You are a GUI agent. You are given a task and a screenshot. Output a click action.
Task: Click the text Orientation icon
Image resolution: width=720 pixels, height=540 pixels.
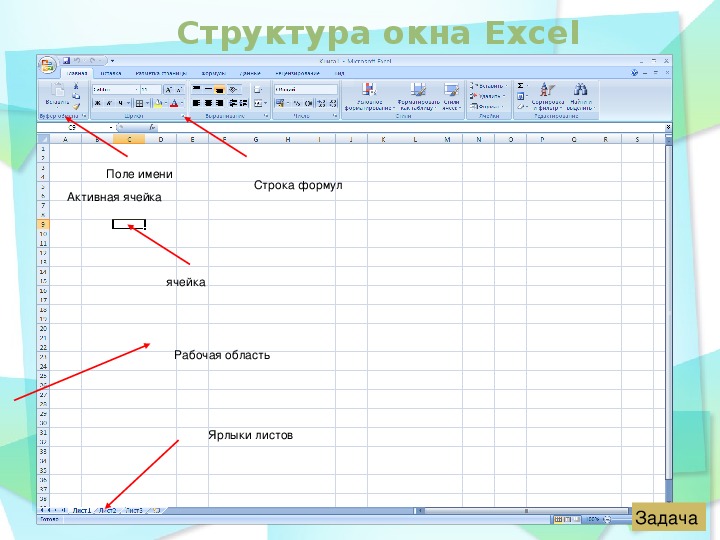coord(233,90)
